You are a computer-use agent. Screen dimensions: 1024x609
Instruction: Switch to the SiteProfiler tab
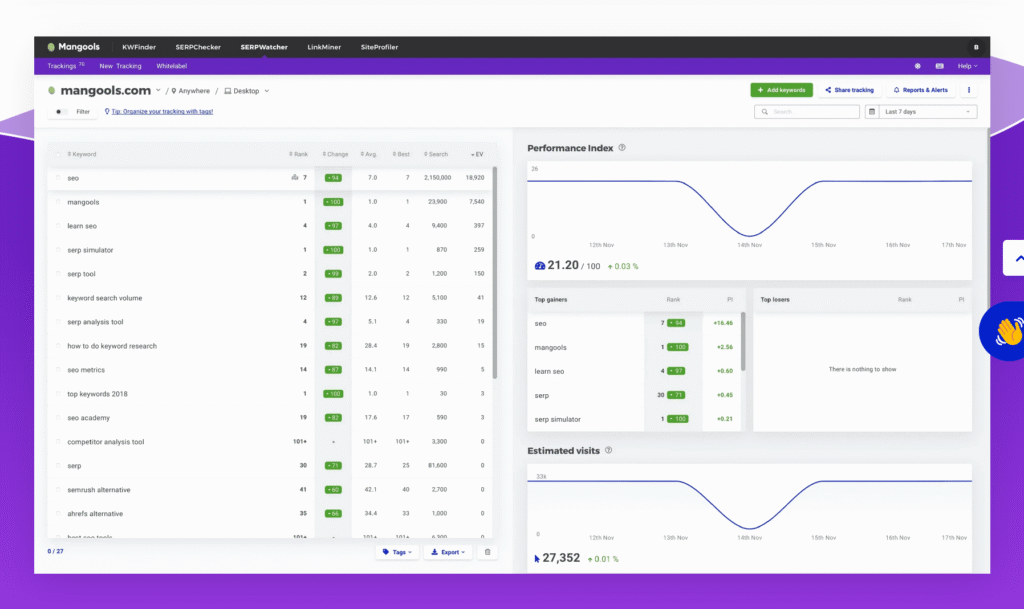(x=379, y=47)
